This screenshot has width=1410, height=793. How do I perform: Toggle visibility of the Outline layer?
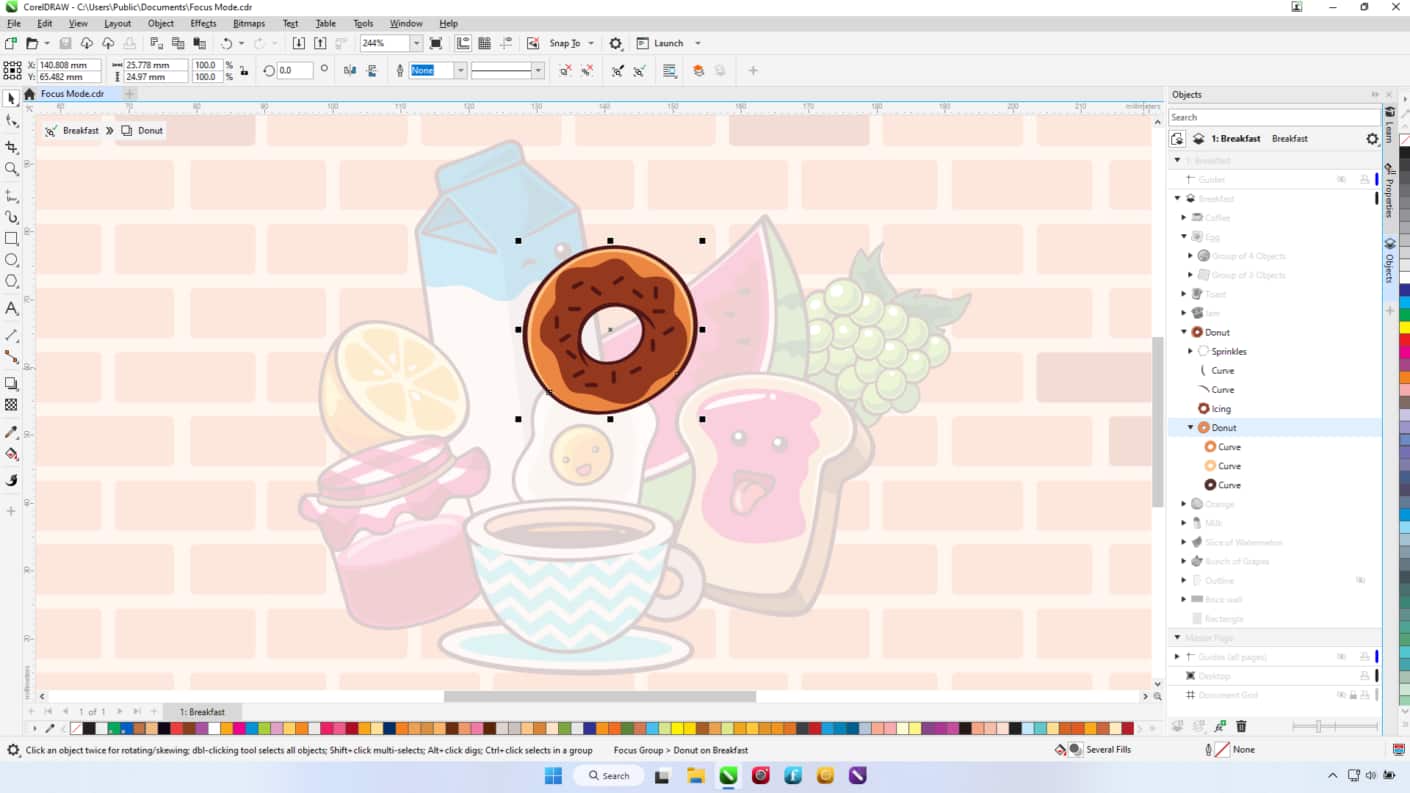click(1360, 580)
